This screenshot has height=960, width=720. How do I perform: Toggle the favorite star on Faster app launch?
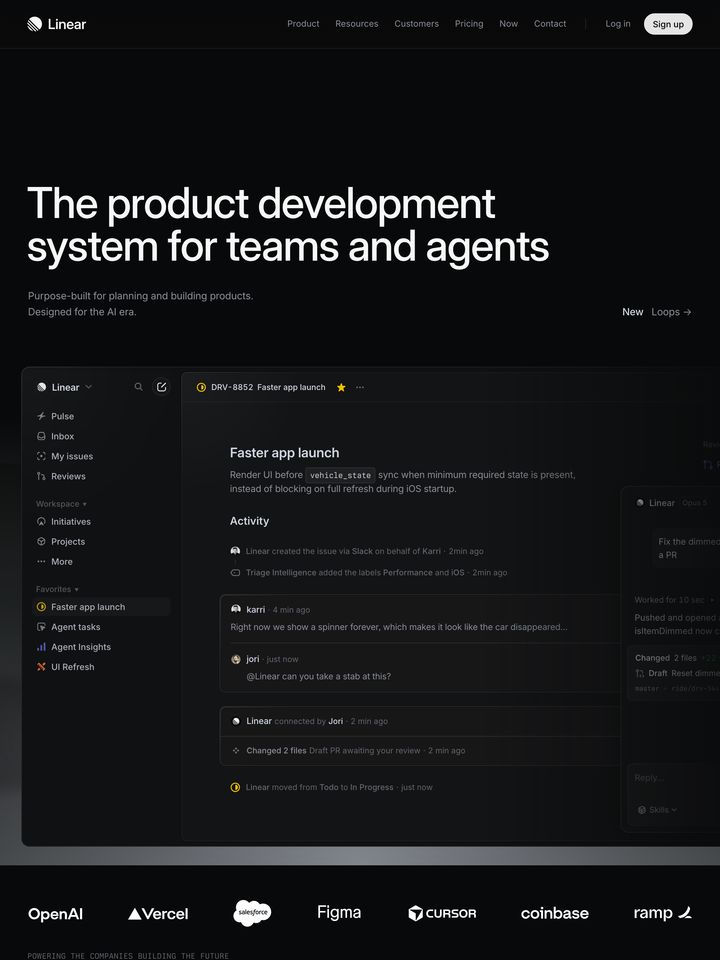[341, 387]
